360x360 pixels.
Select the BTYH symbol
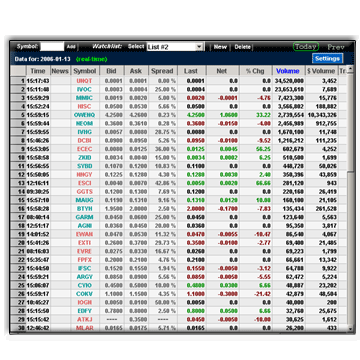point(84,209)
